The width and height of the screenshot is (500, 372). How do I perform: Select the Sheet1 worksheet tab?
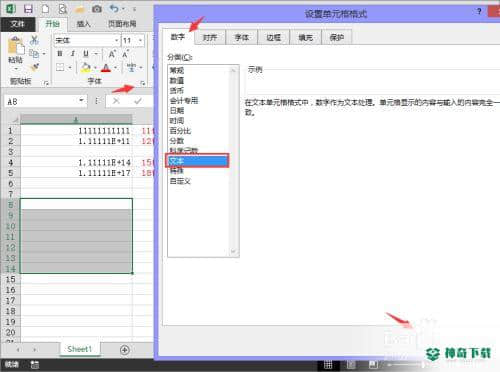click(79, 349)
